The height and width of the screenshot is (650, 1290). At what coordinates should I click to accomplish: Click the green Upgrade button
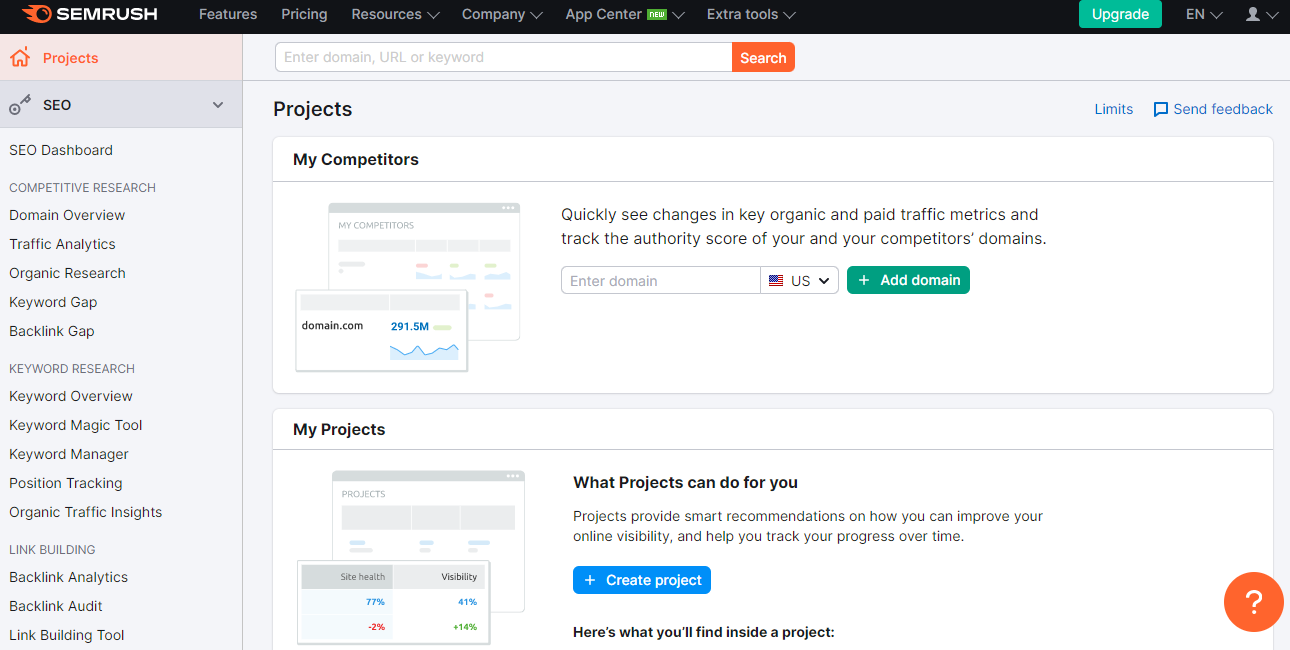1120,14
